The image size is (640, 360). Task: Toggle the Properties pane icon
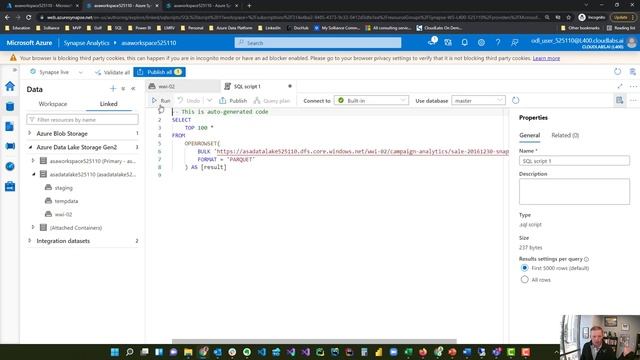[620, 100]
